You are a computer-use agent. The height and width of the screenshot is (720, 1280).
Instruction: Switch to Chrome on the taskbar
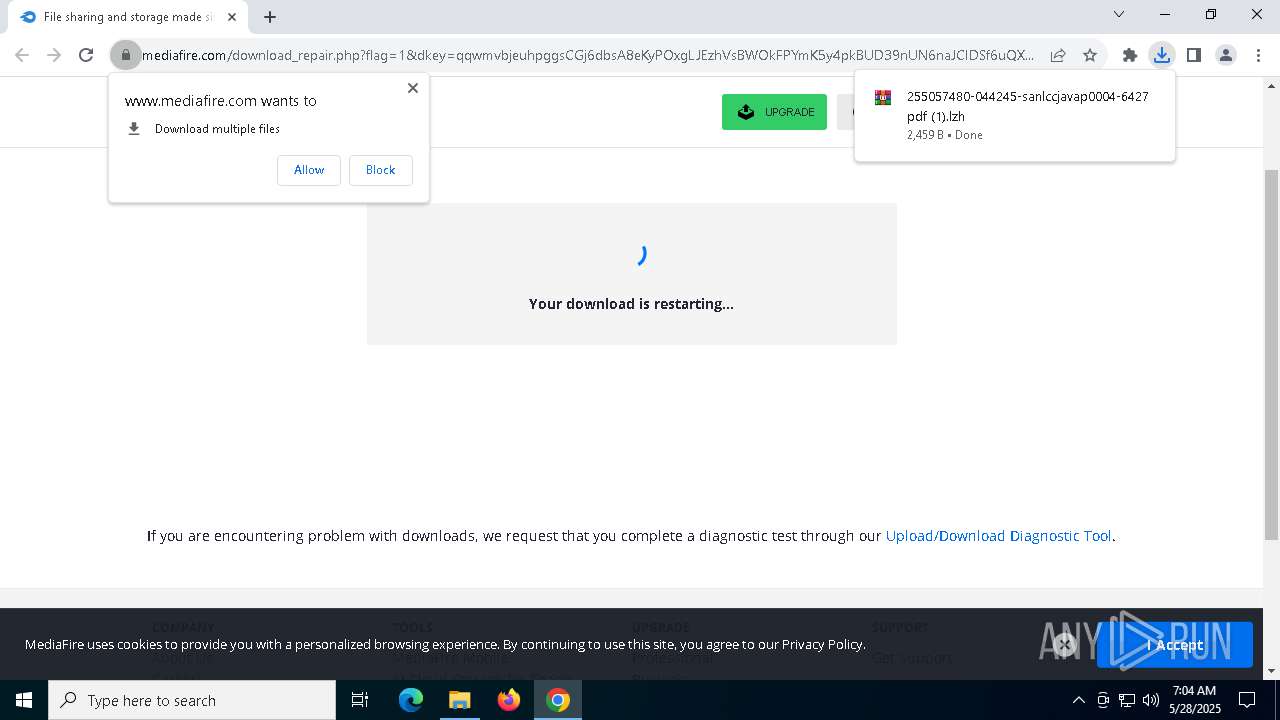[558, 700]
